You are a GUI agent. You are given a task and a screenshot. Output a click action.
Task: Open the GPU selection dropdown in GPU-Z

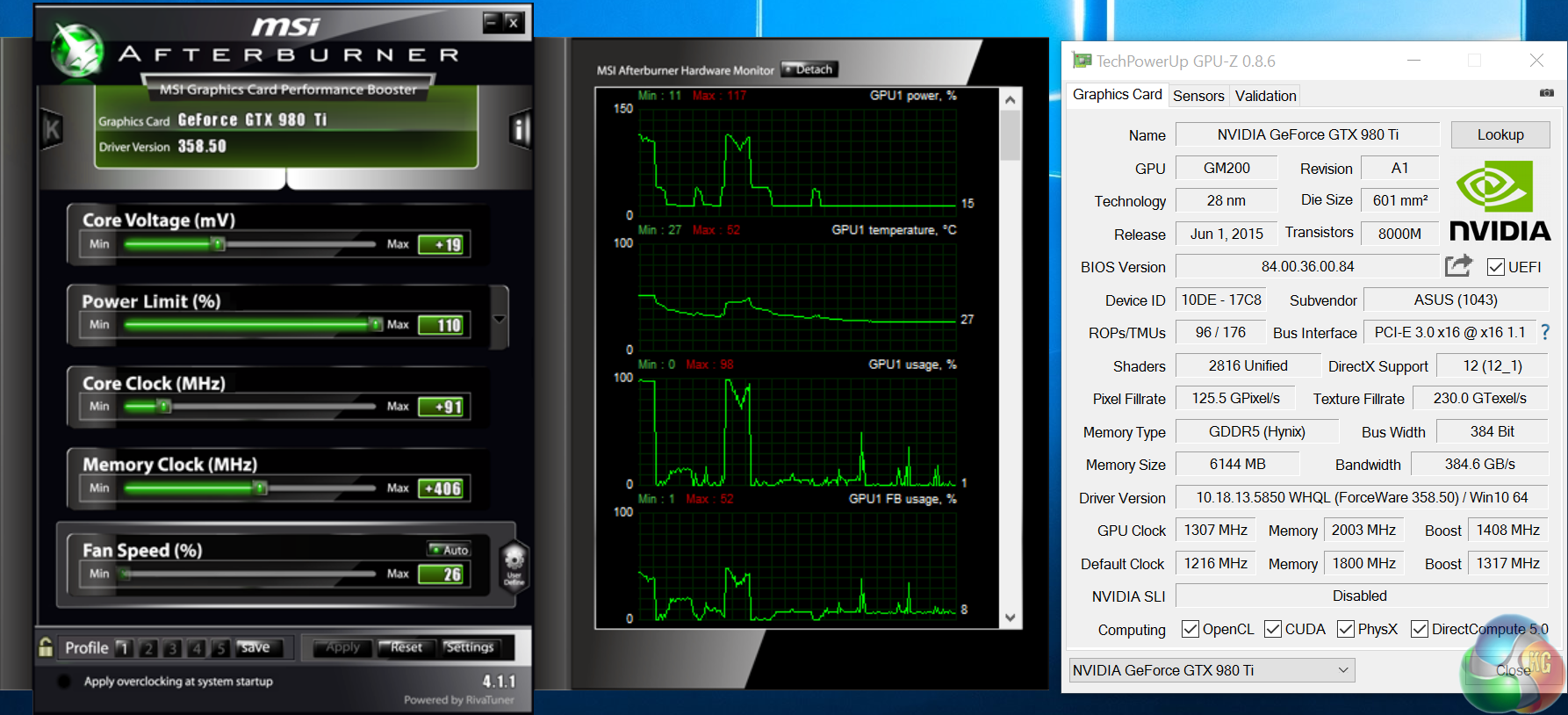(1212, 670)
